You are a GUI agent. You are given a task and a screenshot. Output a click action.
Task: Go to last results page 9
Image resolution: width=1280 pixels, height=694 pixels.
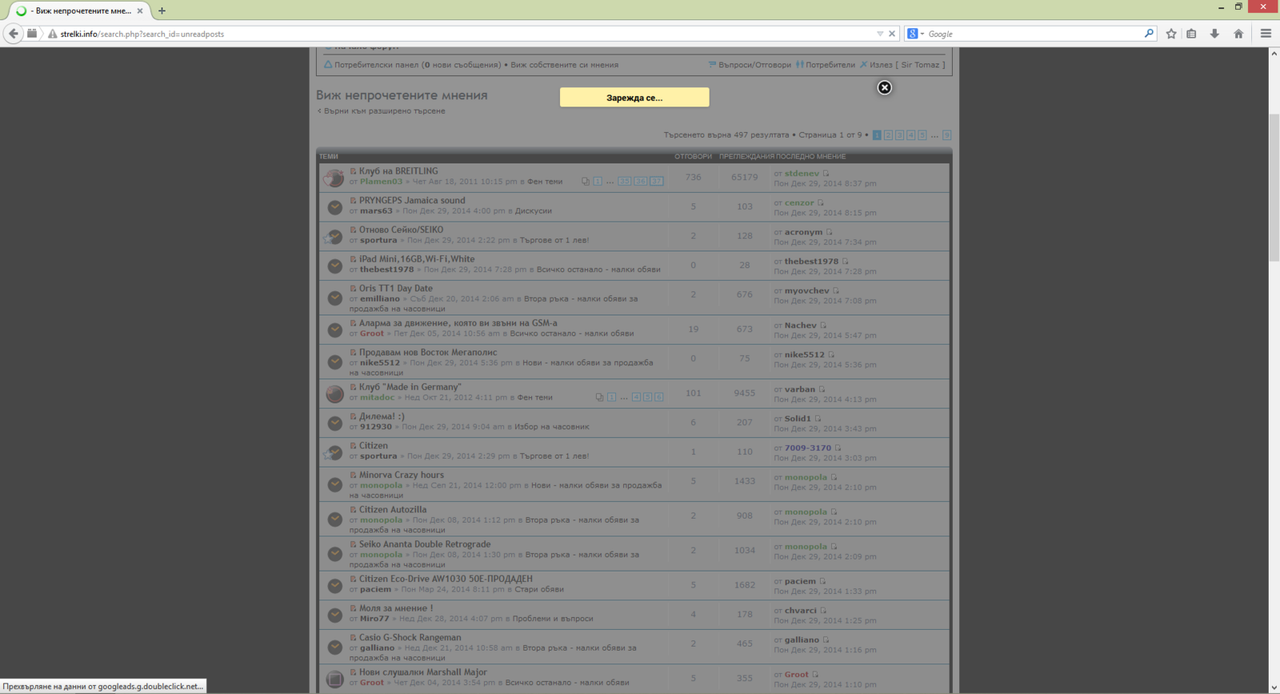tap(947, 135)
